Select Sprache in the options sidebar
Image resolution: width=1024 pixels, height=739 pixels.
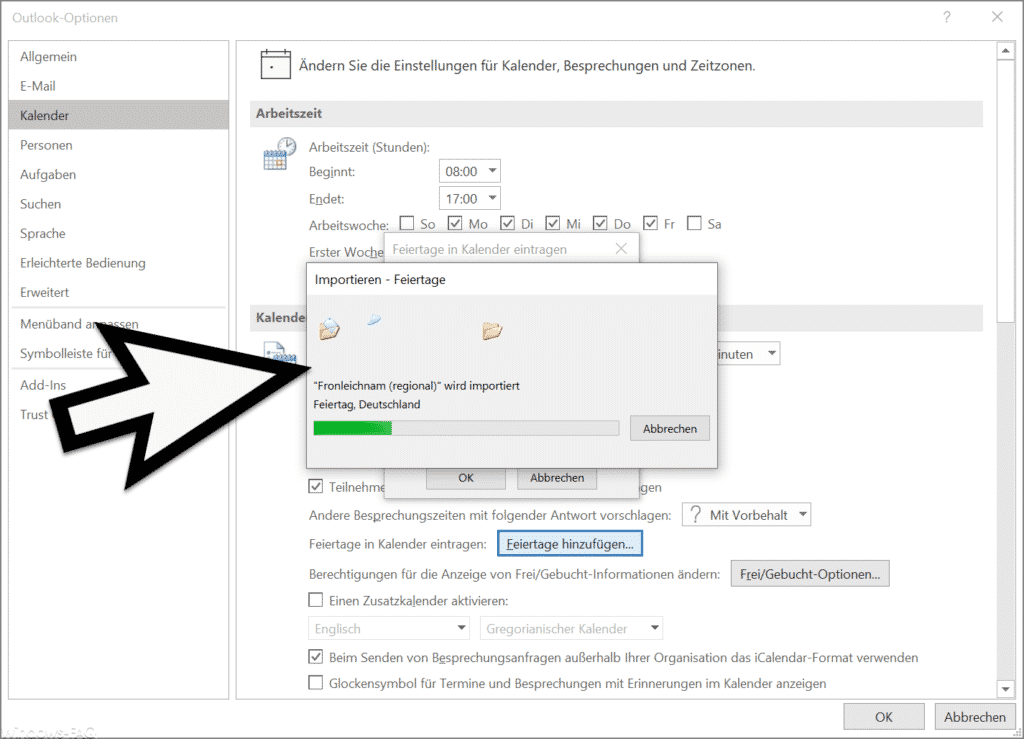118,233
